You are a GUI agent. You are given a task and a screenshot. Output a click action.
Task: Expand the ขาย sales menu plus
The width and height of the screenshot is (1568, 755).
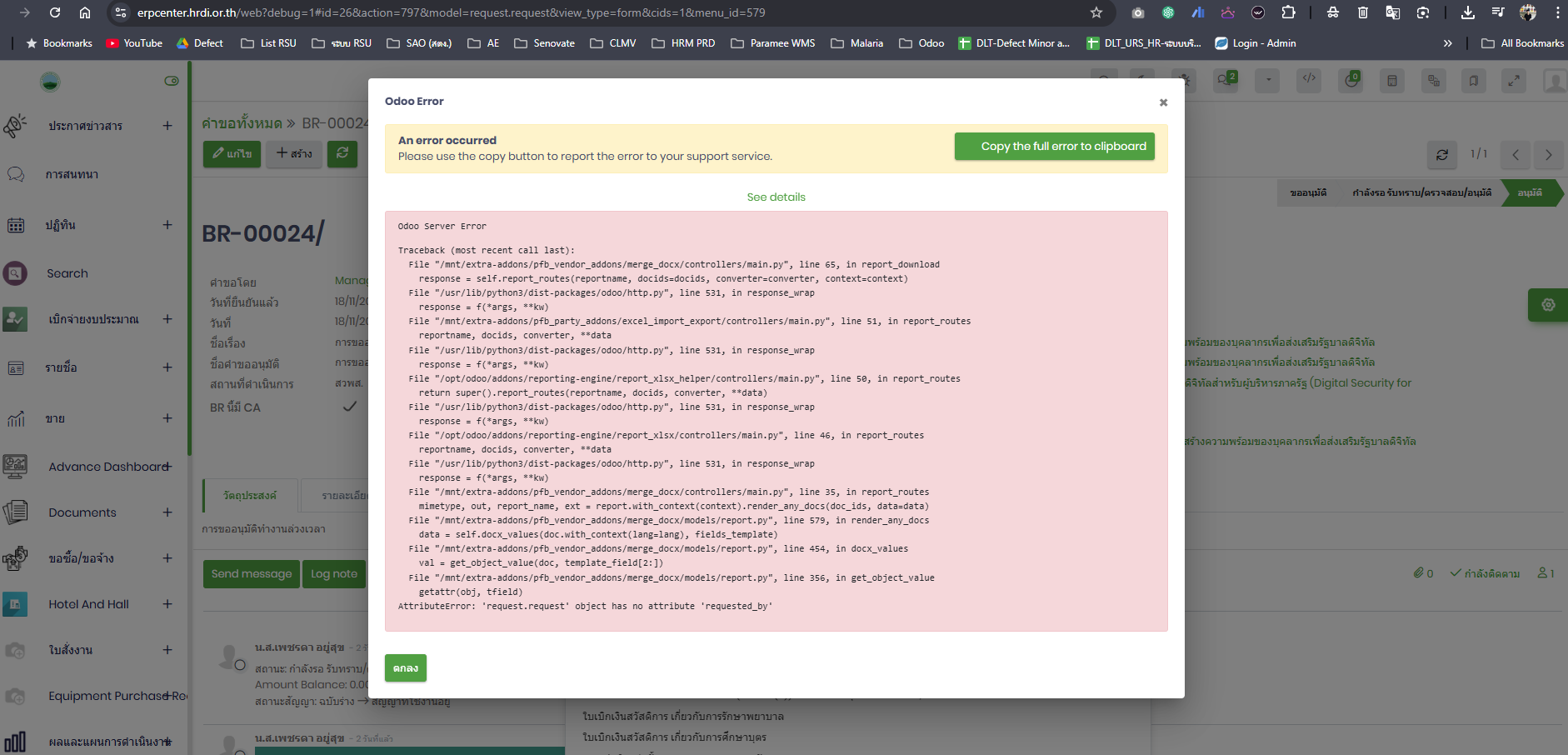[x=167, y=418]
